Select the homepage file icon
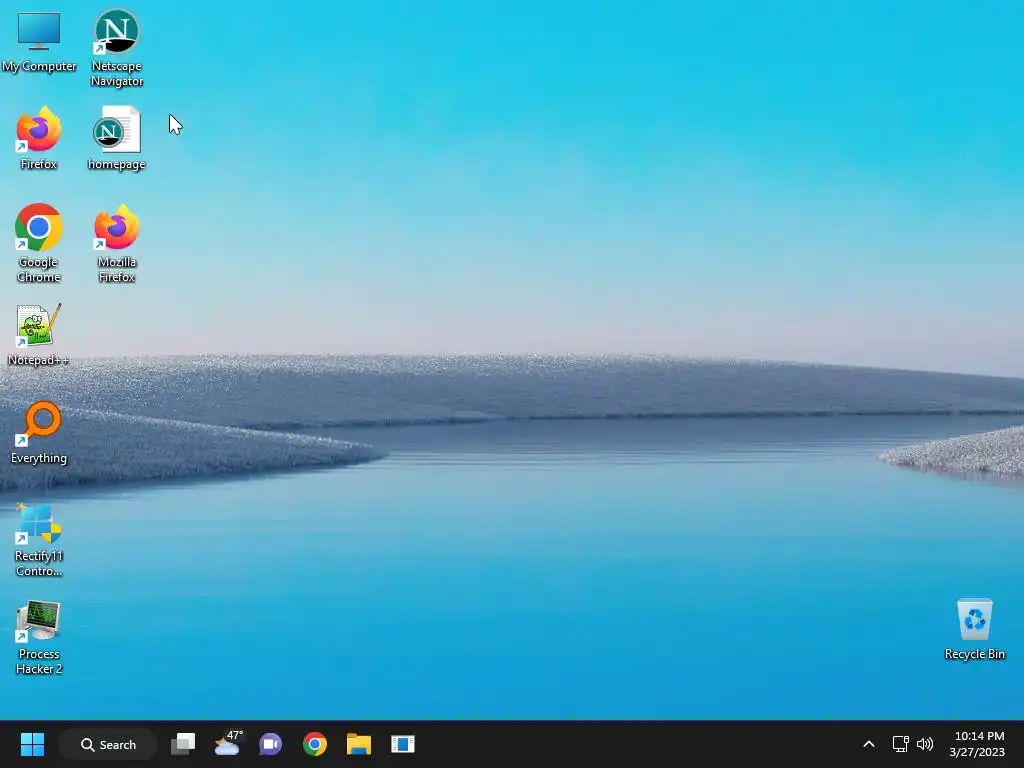1024x768 pixels. [x=117, y=138]
